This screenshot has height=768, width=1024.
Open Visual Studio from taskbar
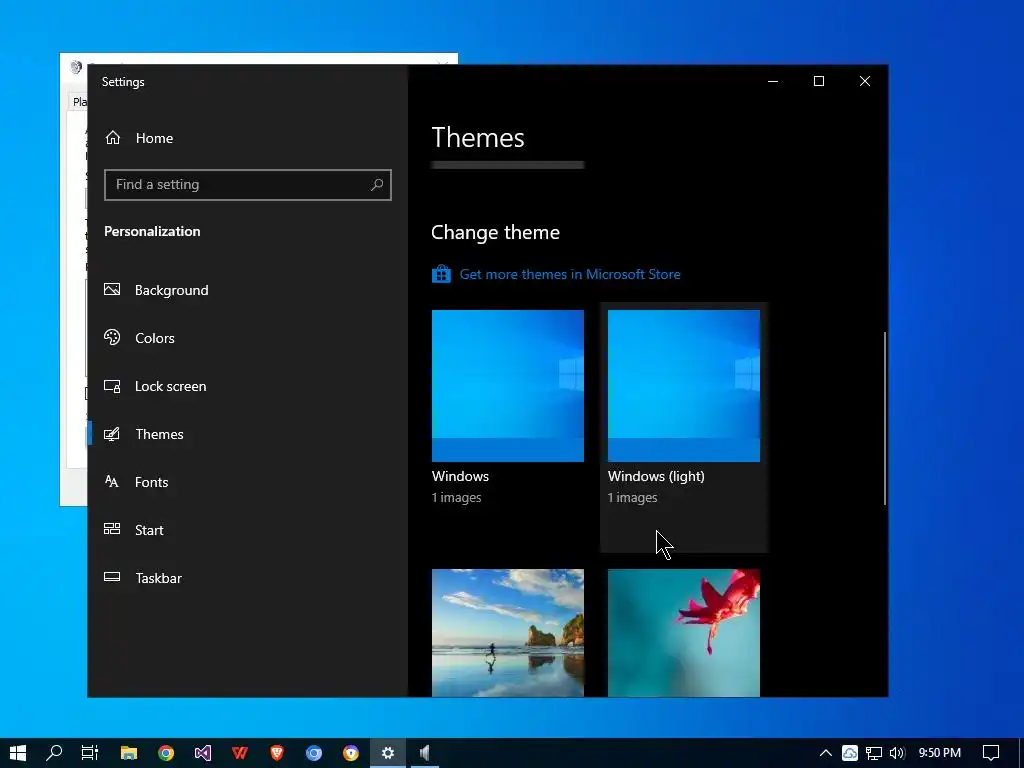(x=203, y=753)
